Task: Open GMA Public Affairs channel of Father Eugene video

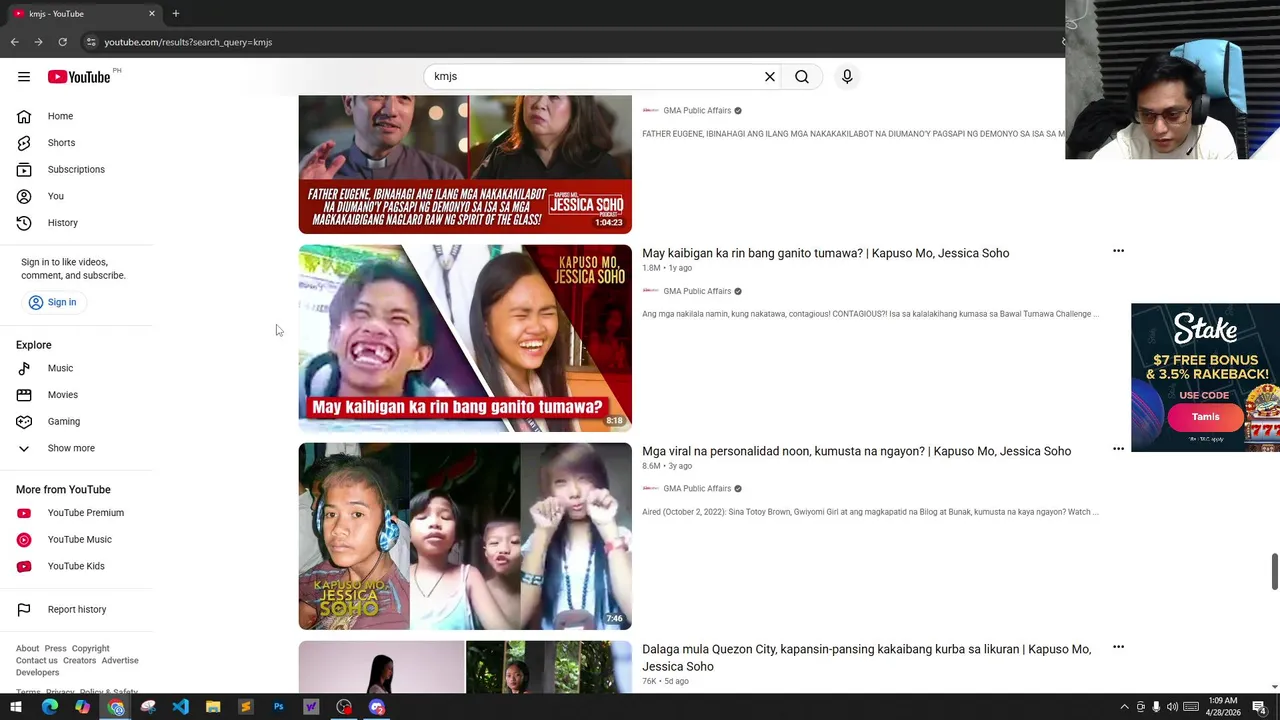Action: 697,111
